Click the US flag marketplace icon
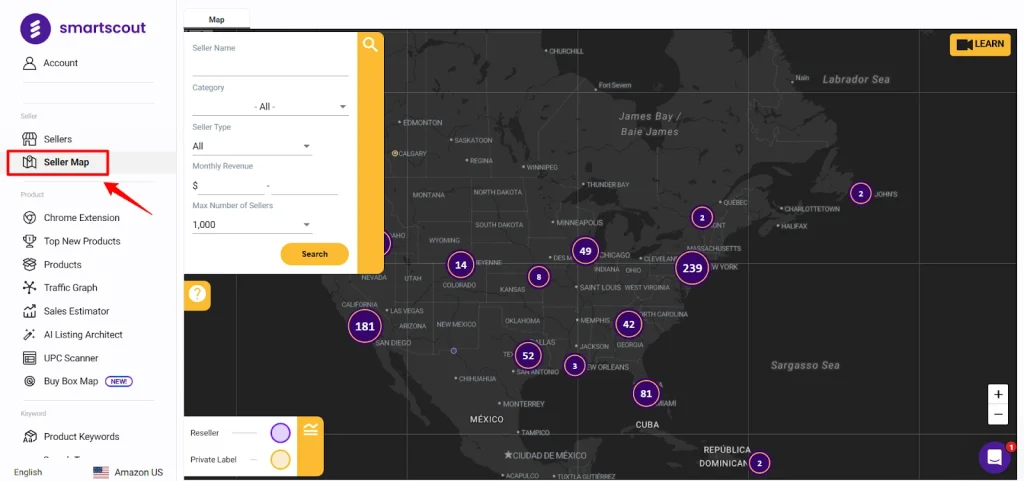This screenshot has height=481, width=1024. [x=101, y=473]
